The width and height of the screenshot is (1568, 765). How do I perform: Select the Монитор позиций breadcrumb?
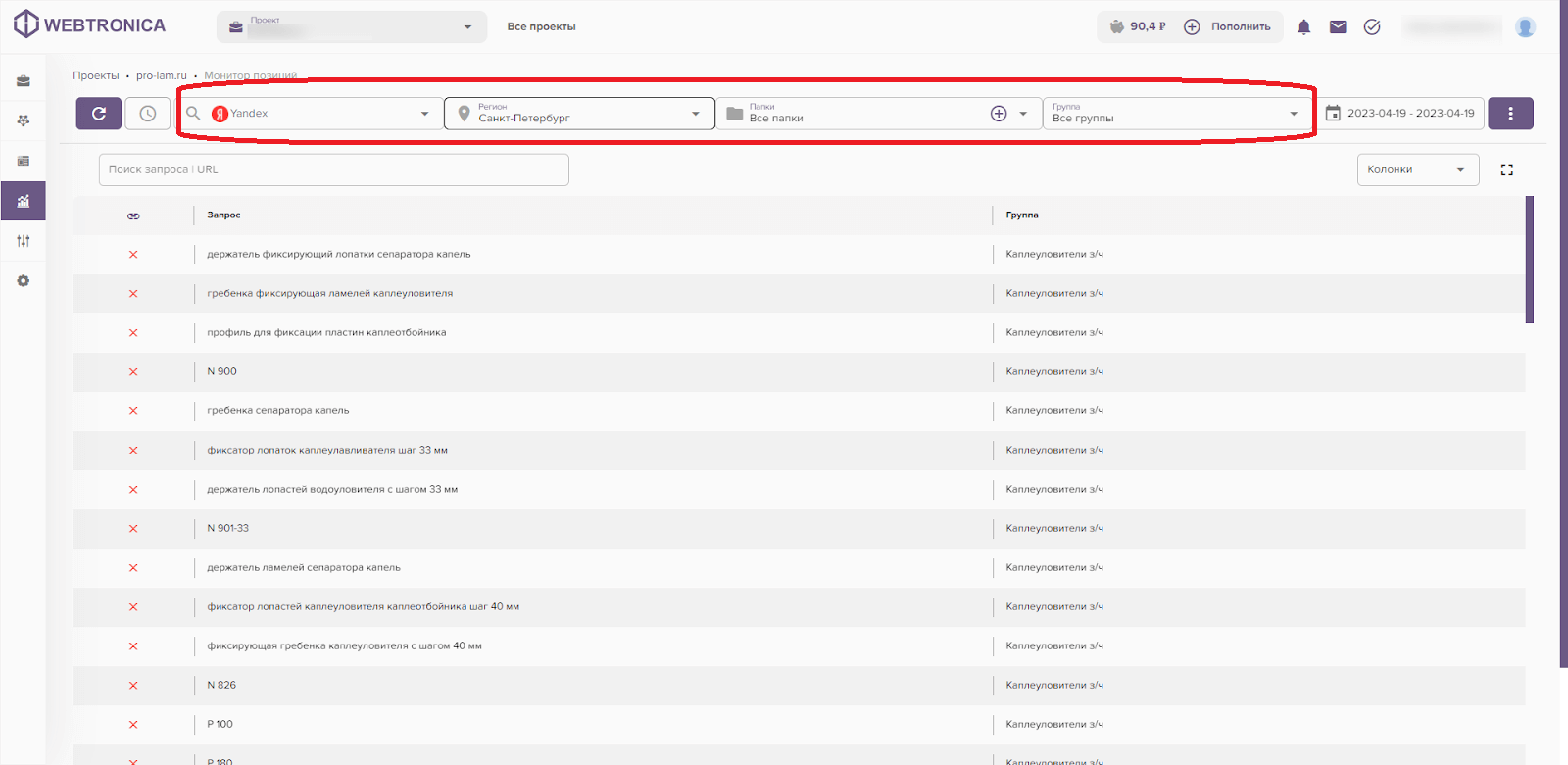pyautogui.click(x=251, y=75)
